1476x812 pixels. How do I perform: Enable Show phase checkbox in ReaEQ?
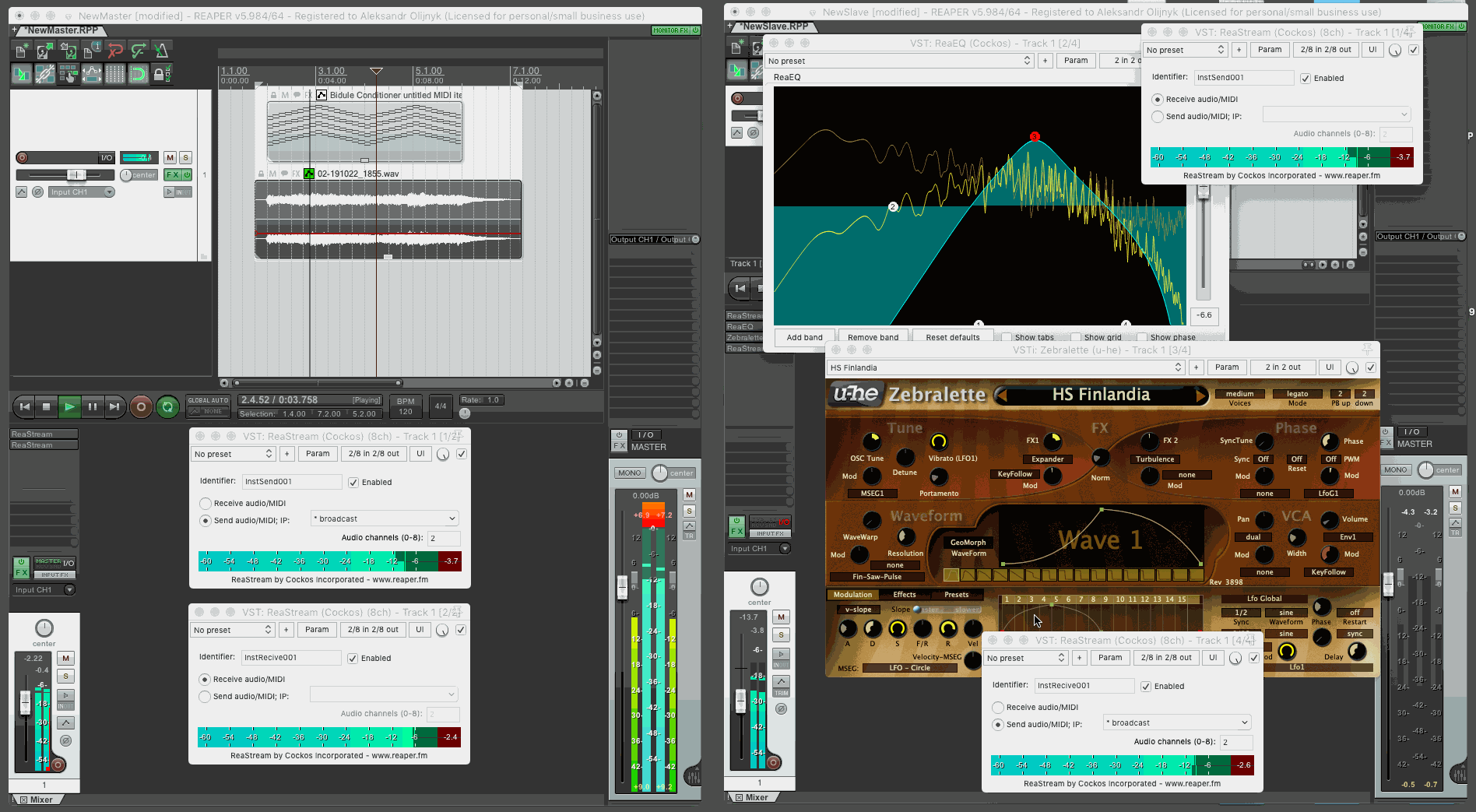click(x=1142, y=338)
